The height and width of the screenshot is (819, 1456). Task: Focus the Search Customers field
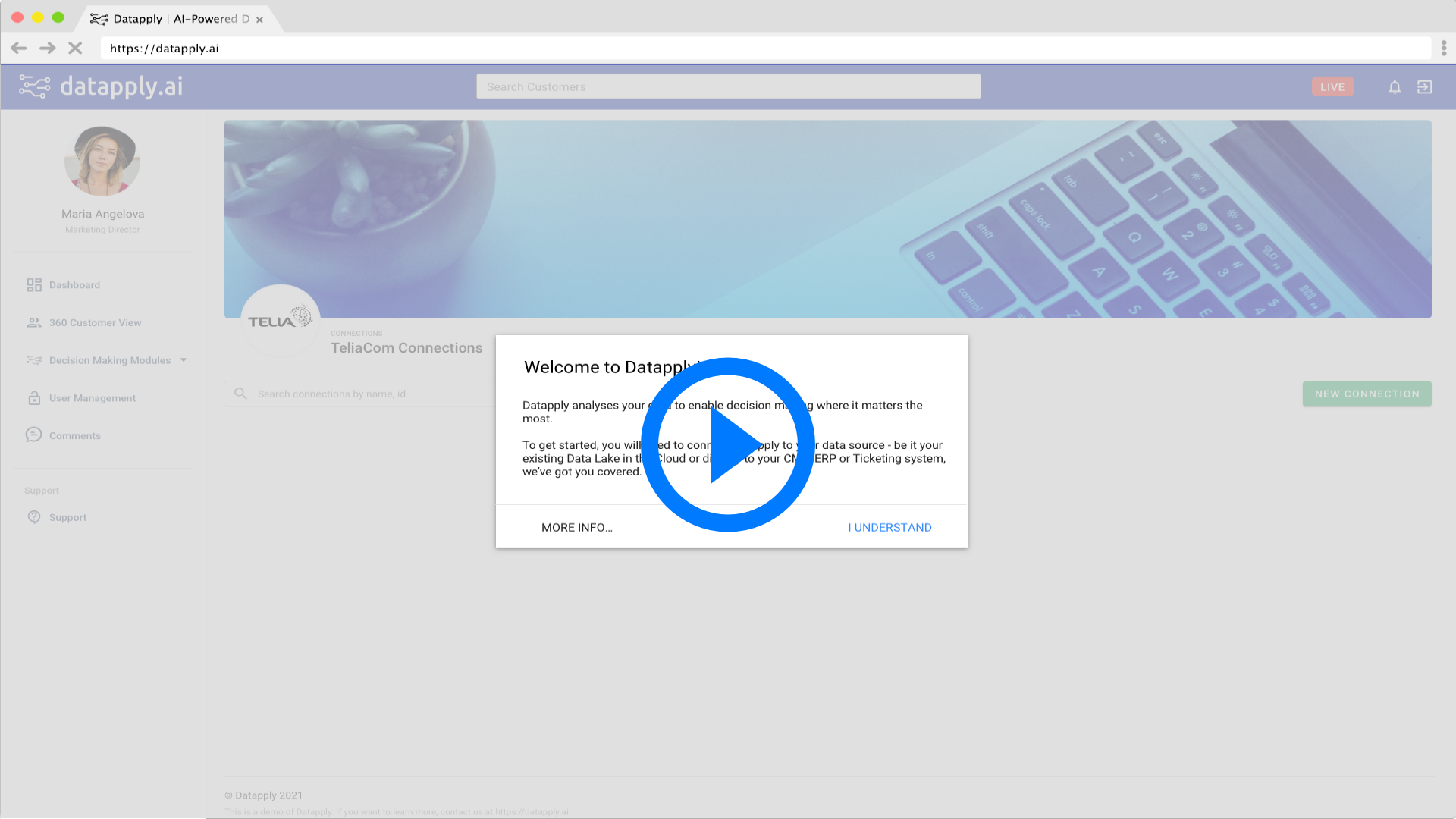[728, 87]
